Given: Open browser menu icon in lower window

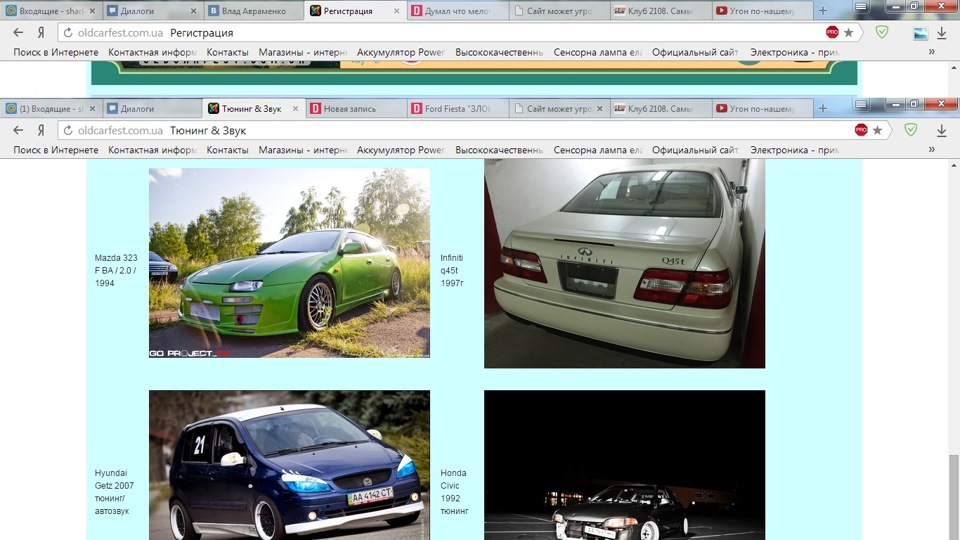Looking at the screenshot, I should pos(861,104).
